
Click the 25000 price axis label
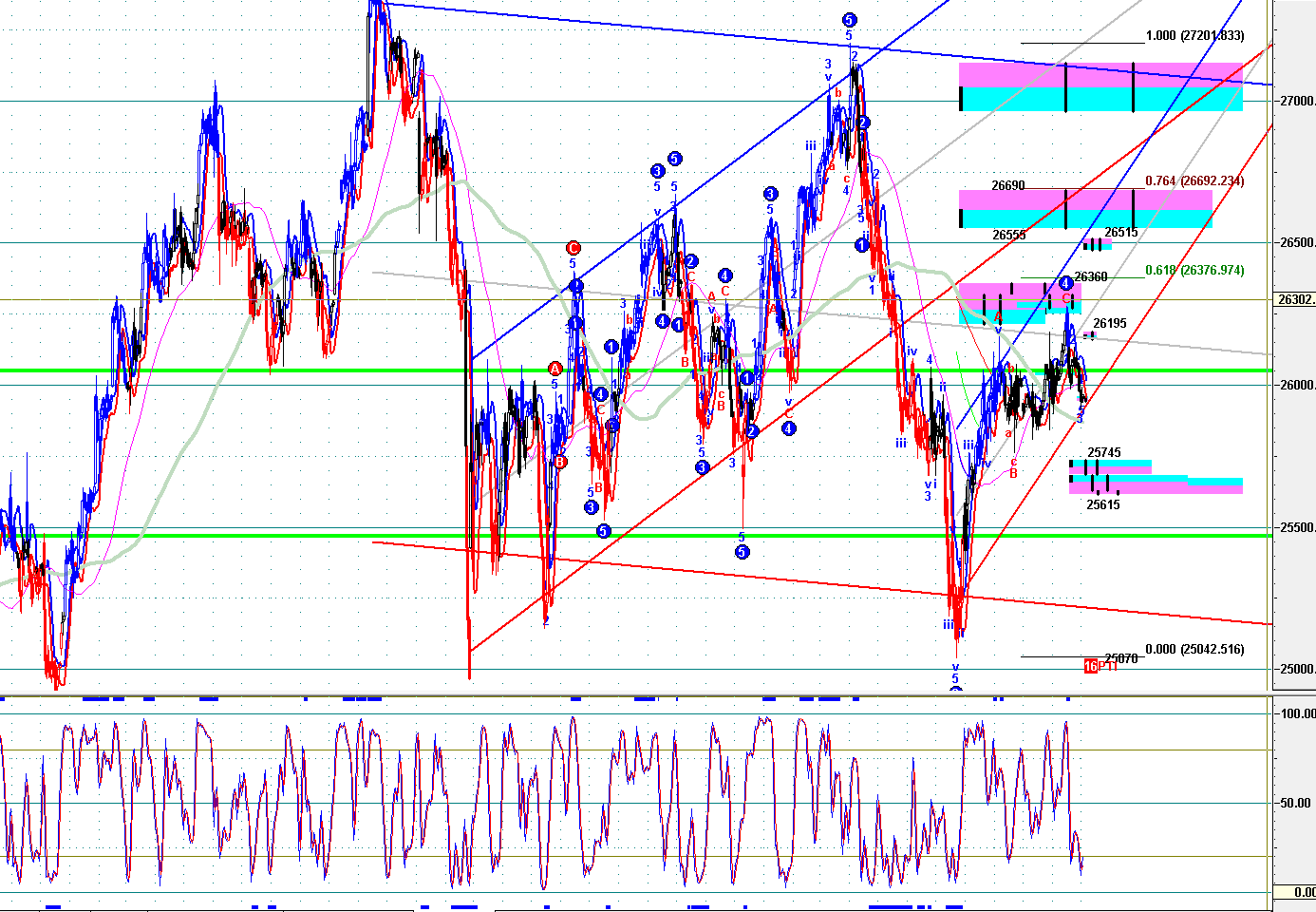(x=1296, y=669)
